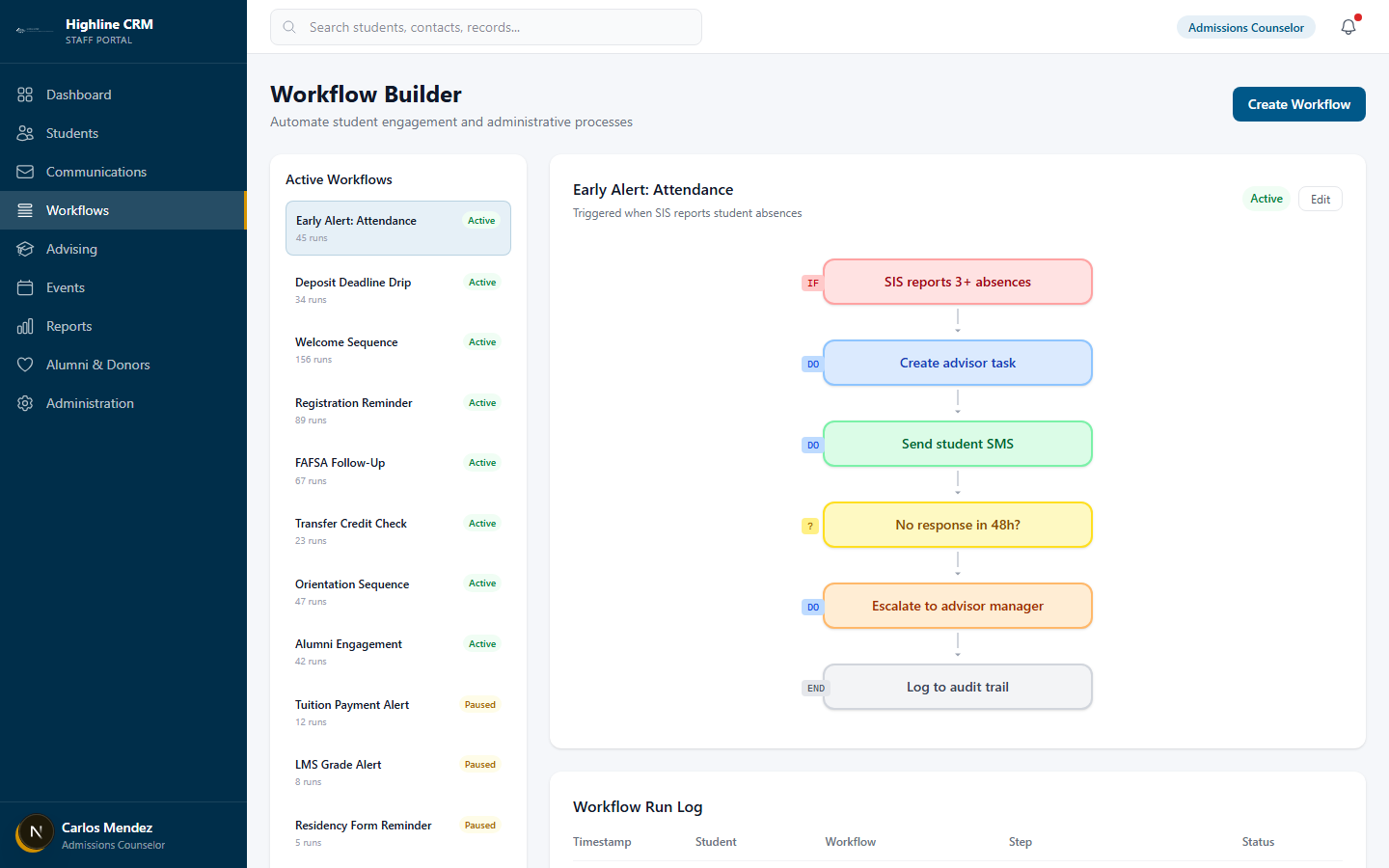Select the Advising graduation cap icon
This screenshot has height=868, width=1389.
point(25,249)
